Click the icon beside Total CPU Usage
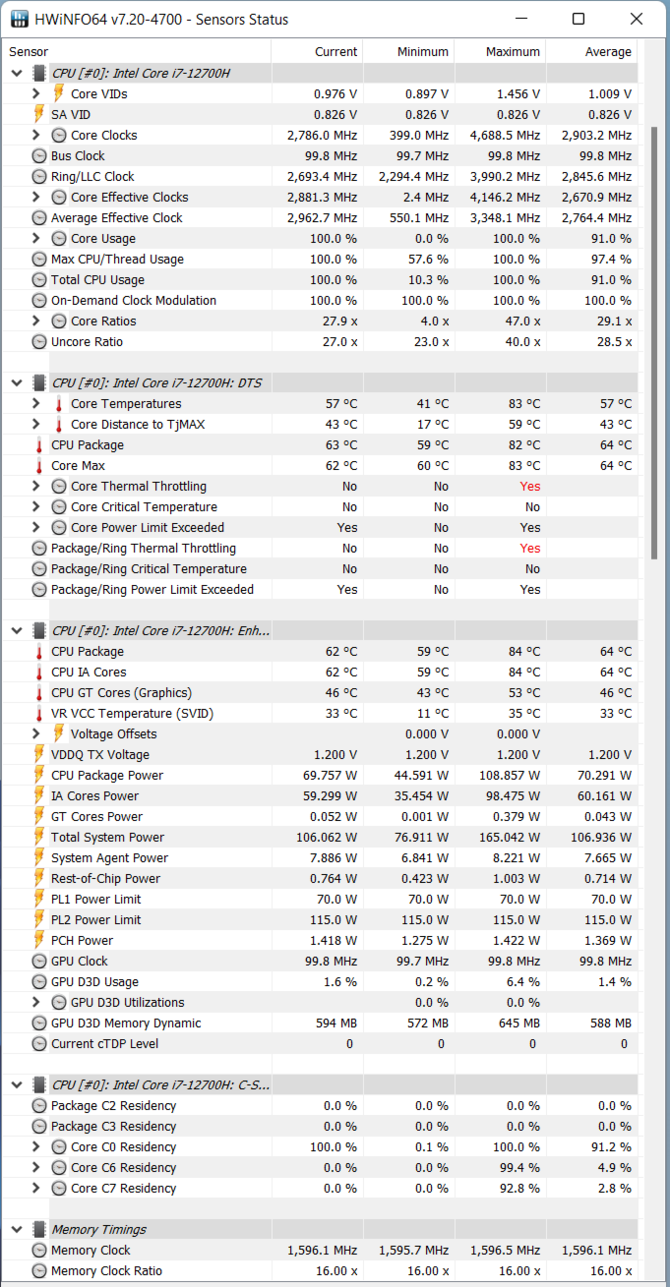The height and width of the screenshot is (1287, 670). [39, 280]
